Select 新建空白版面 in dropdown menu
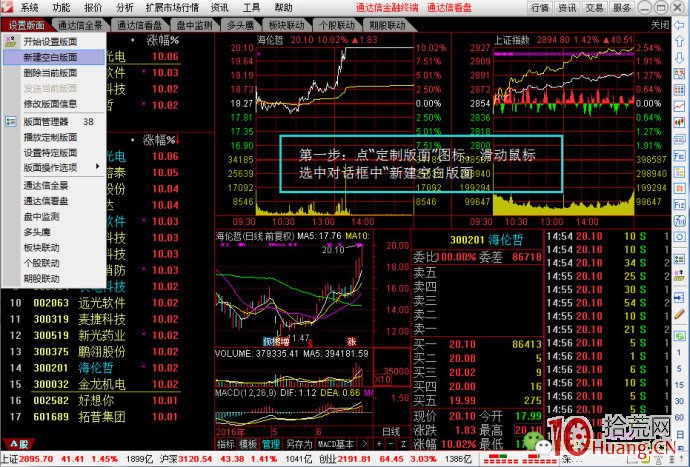This screenshot has height=467, width=690. click(x=54, y=57)
